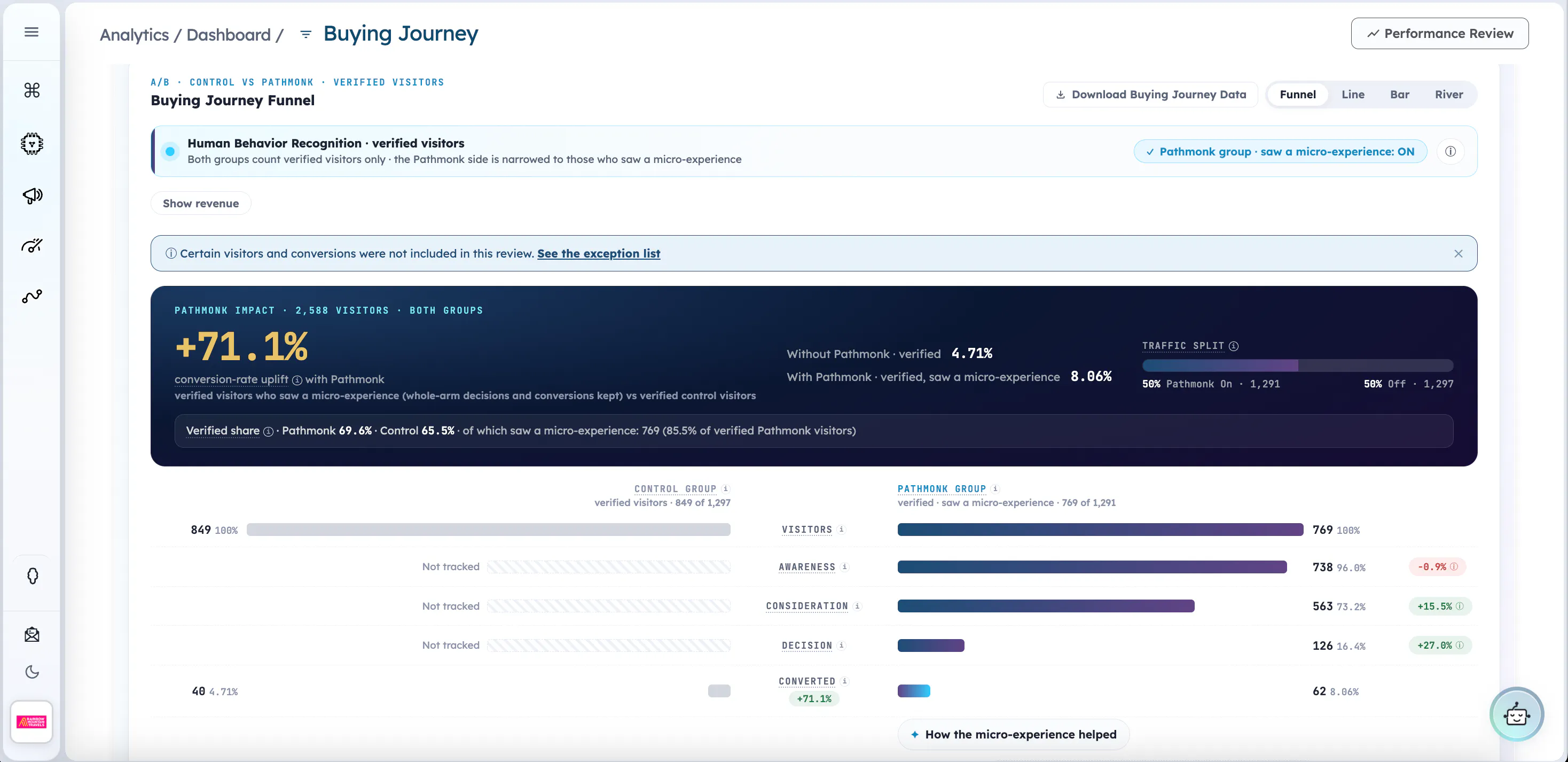Open the megaphone campaigns icon

pos(32,196)
